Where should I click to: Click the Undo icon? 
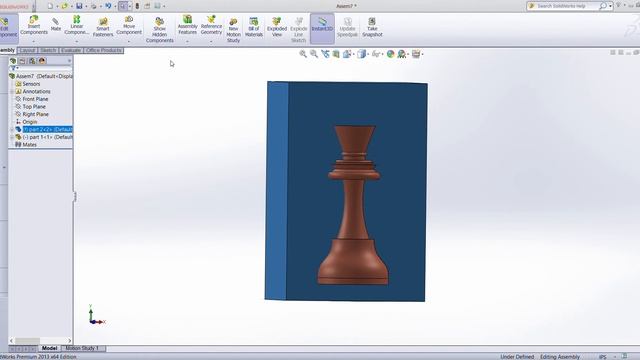point(108,6)
